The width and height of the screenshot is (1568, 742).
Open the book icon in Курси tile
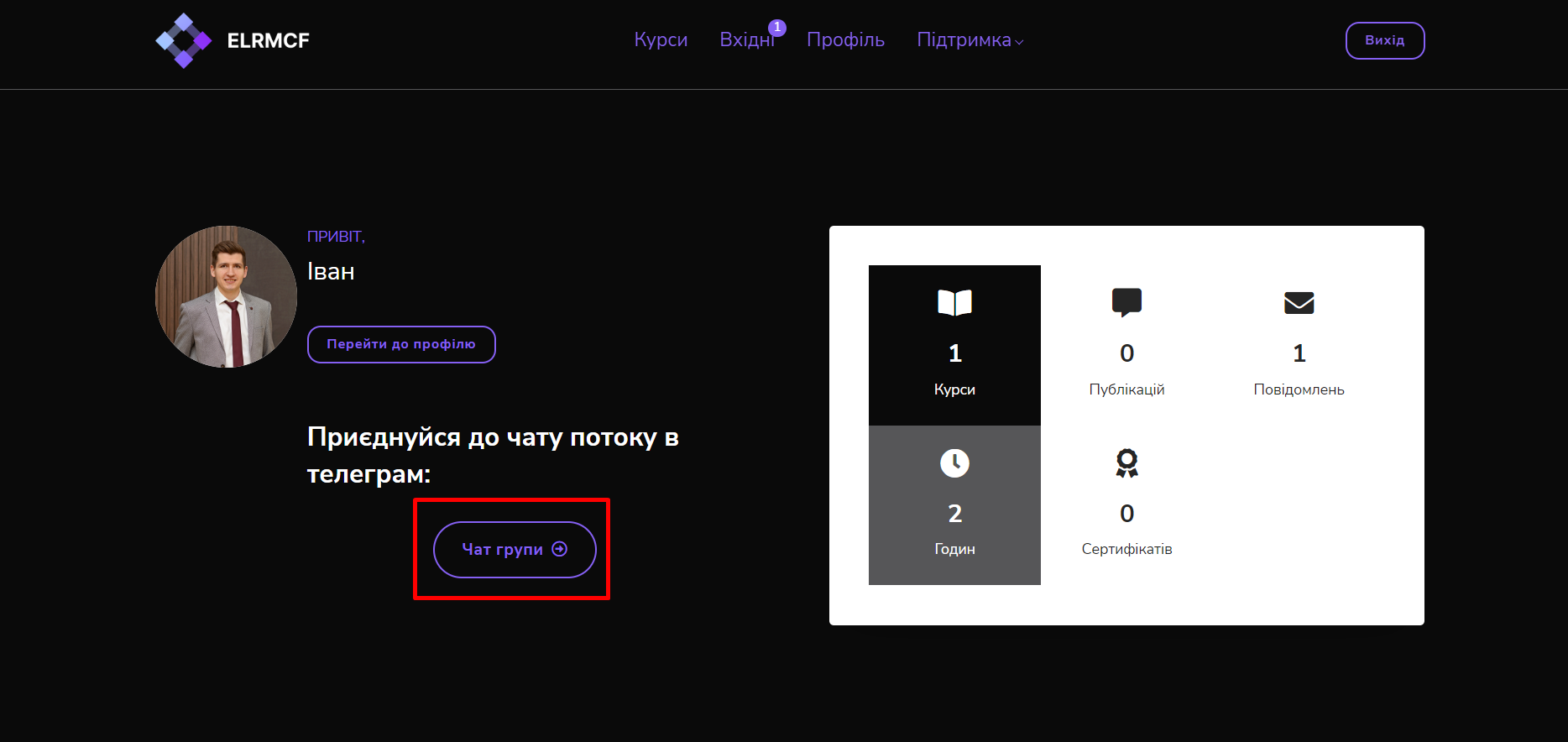click(954, 302)
